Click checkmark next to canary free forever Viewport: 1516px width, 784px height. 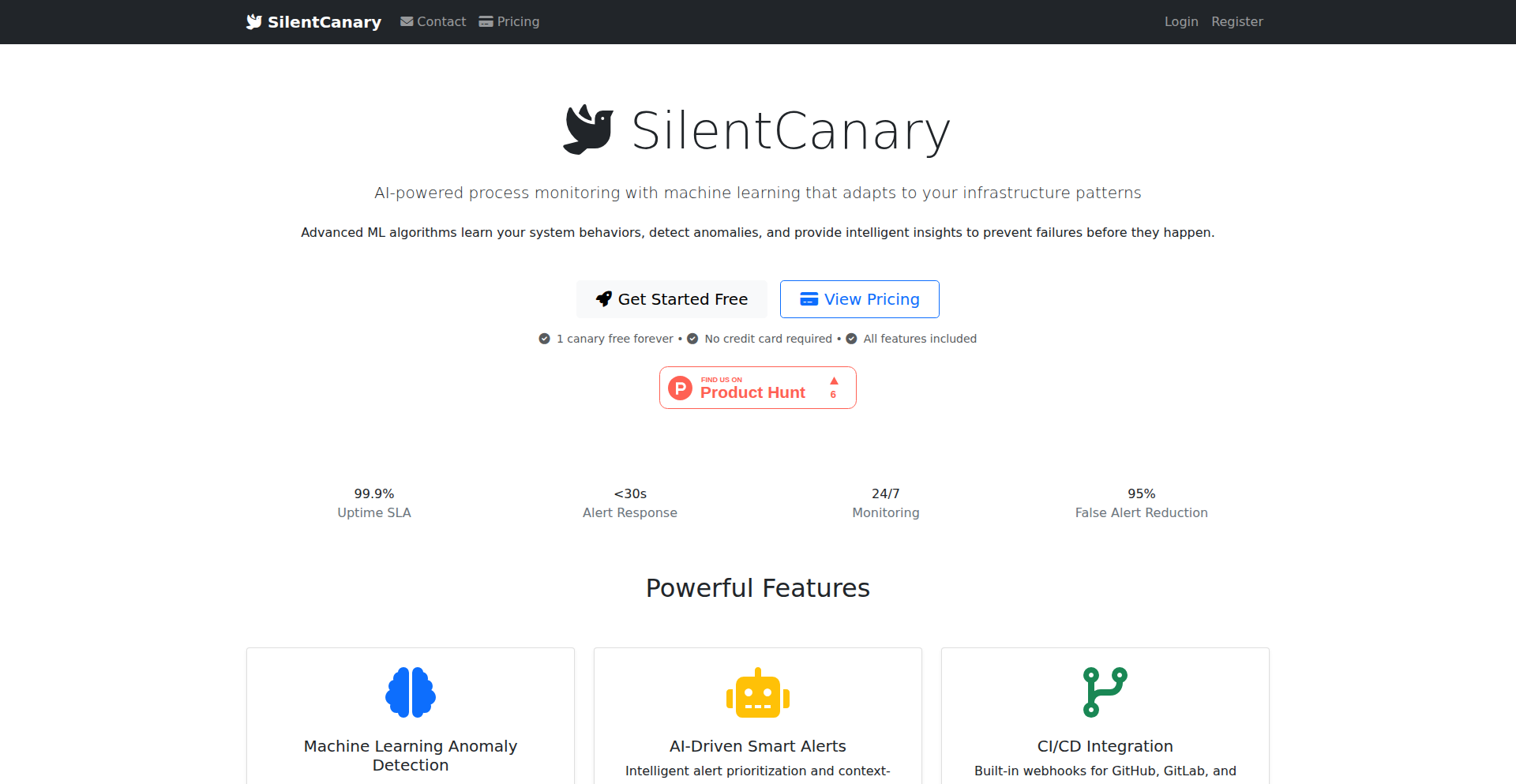[545, 339]
